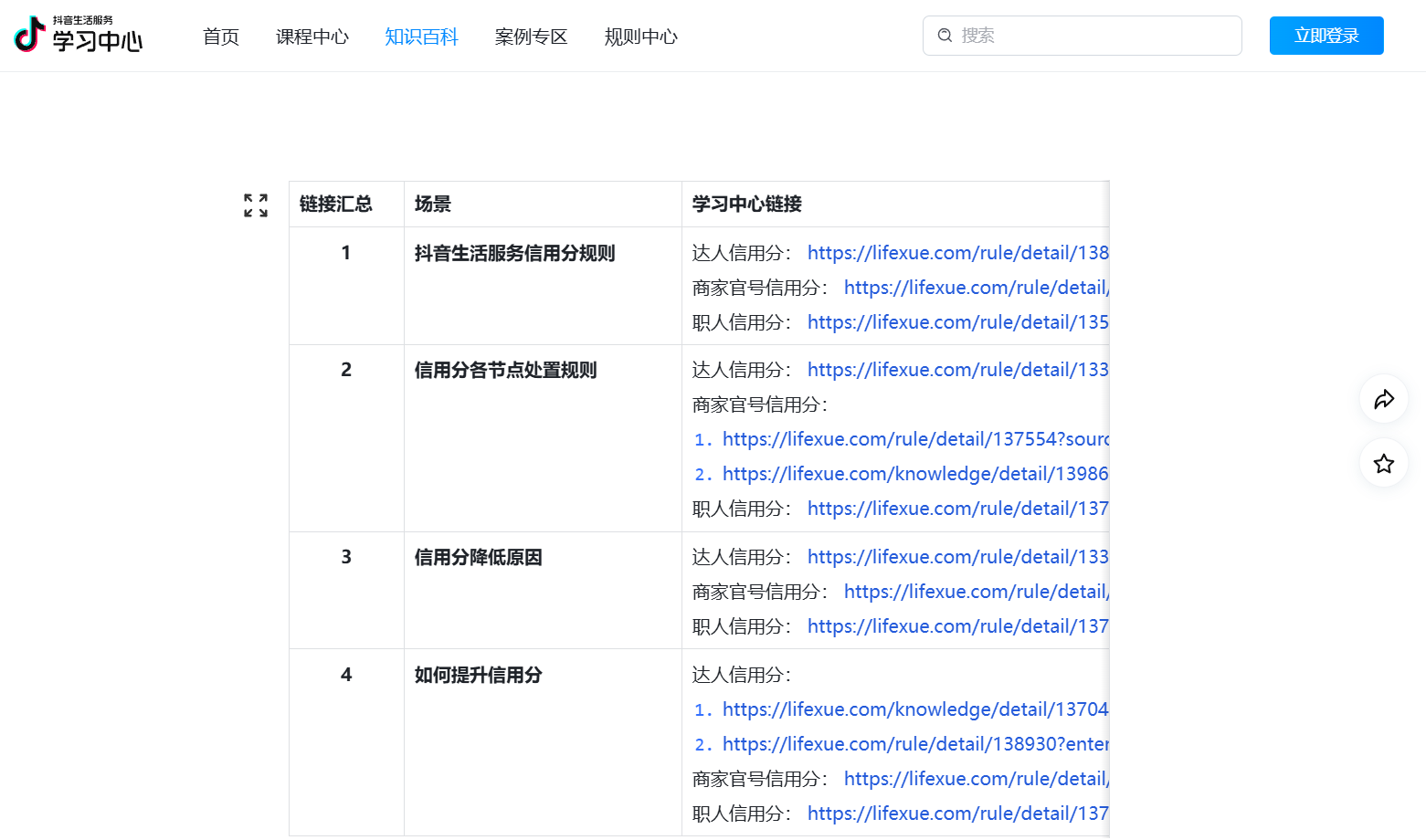Click the Douyin 学习中心 logo

(x=79, y=35)
